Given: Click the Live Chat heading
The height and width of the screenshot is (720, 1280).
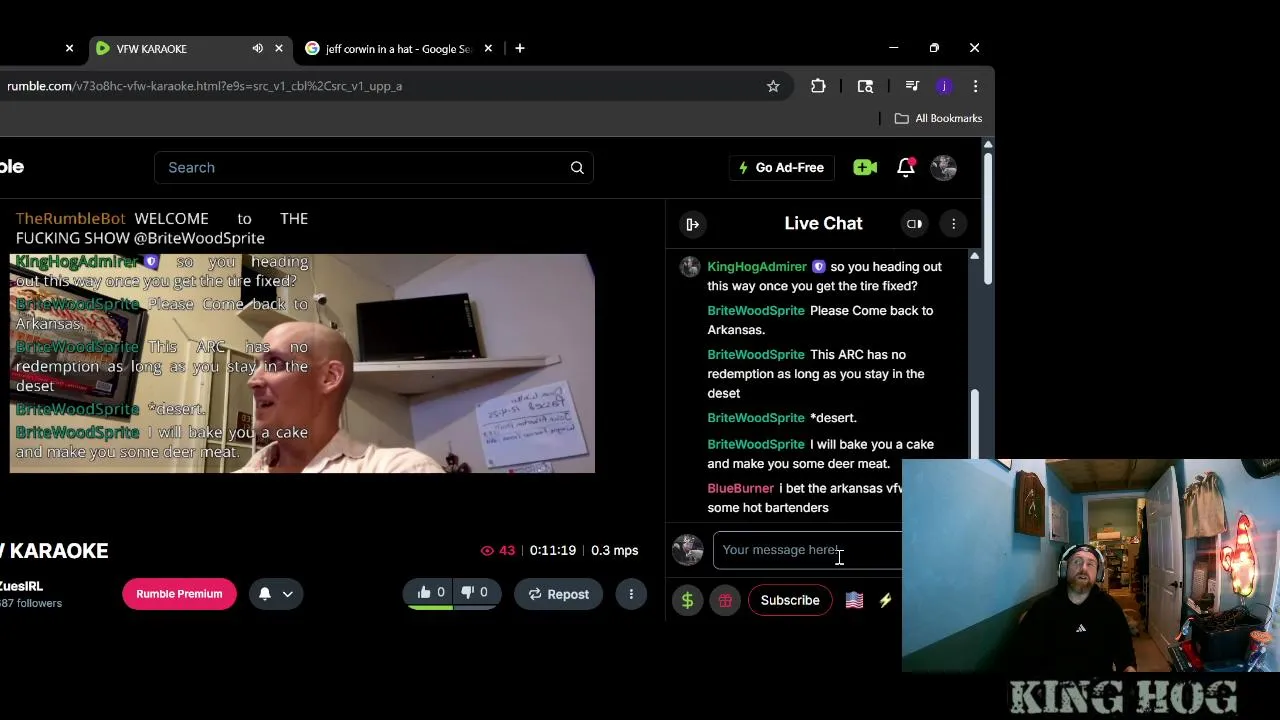Looking at the screenshot, I should coord(823,224).
